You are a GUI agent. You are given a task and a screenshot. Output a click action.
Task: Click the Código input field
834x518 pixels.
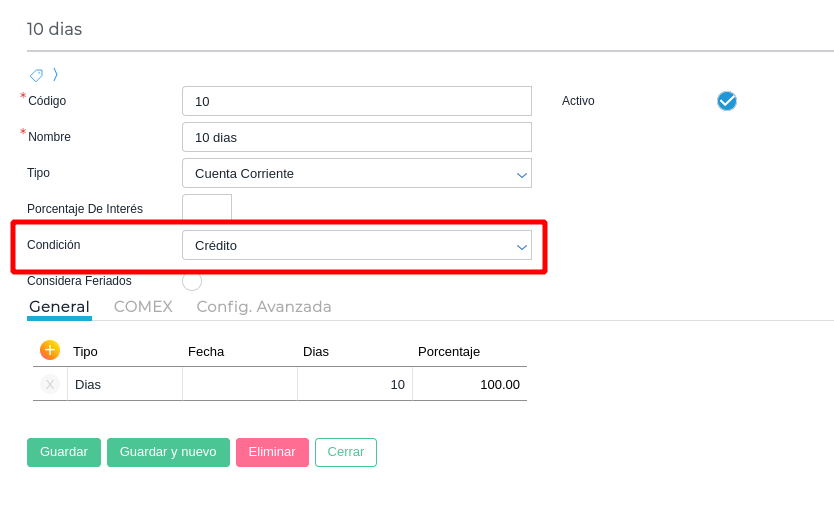pyautogui.click(x=356, y=101)
